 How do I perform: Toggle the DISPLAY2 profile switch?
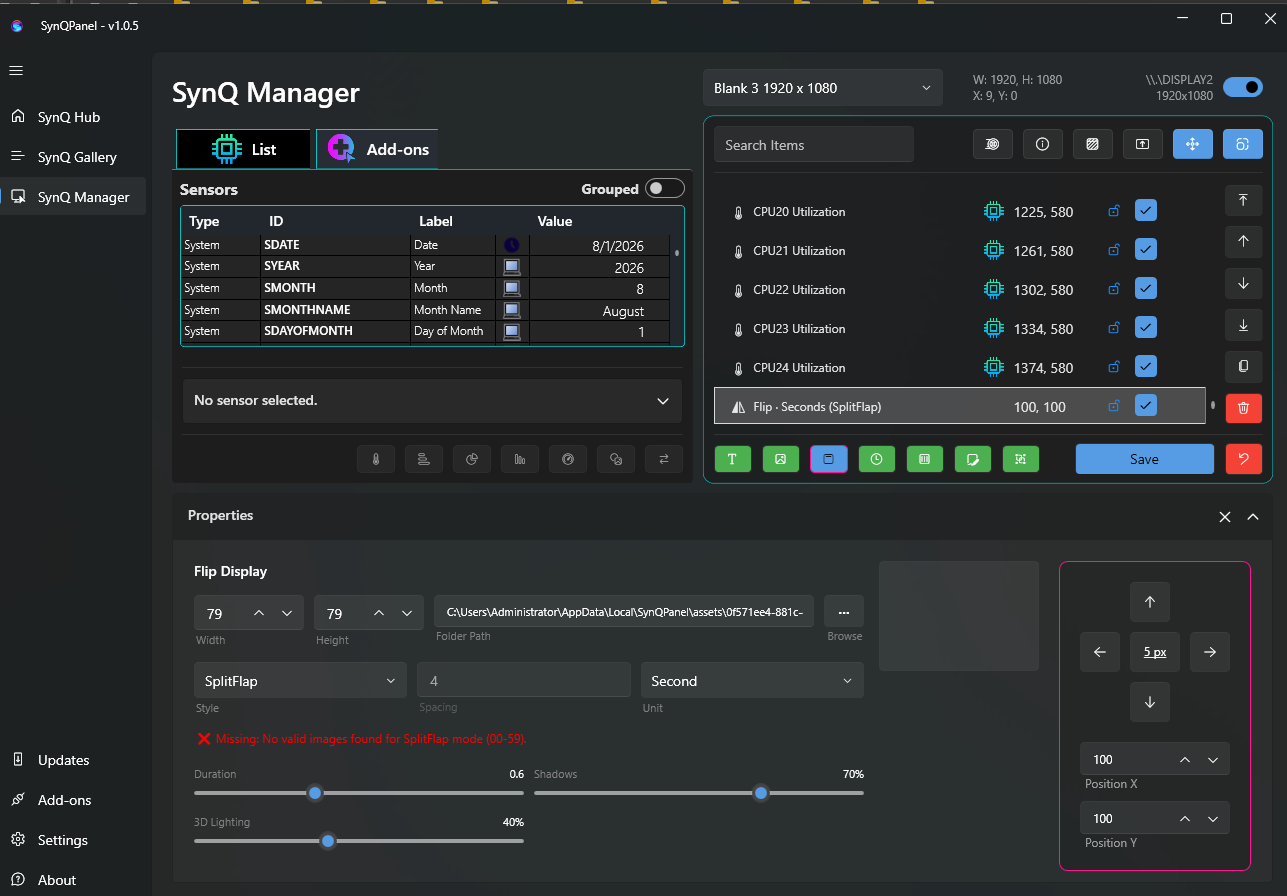click(x=1243, y=87)
